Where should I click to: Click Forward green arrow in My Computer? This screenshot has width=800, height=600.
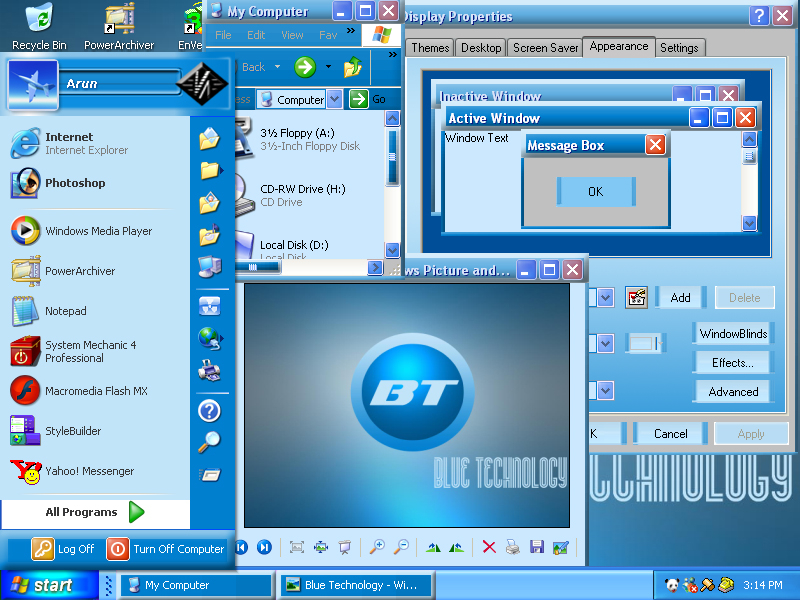(305, 67)
